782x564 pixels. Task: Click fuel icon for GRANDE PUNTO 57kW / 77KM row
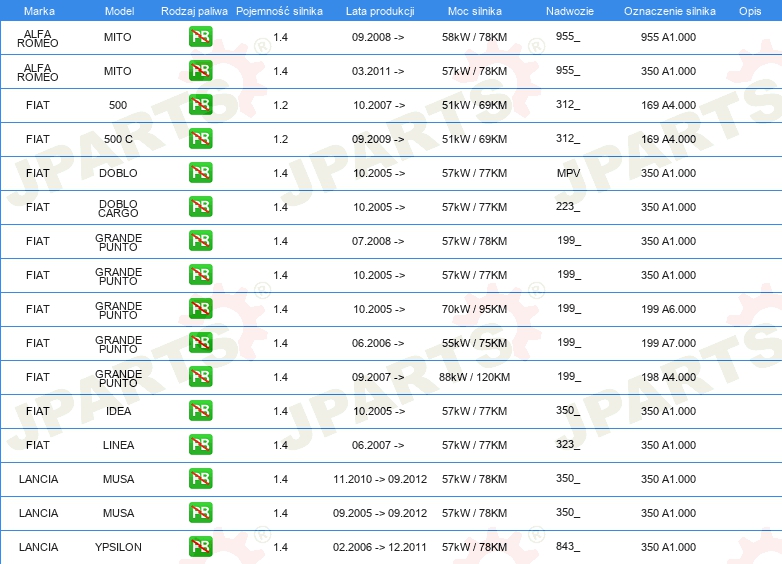coord(200,275)
